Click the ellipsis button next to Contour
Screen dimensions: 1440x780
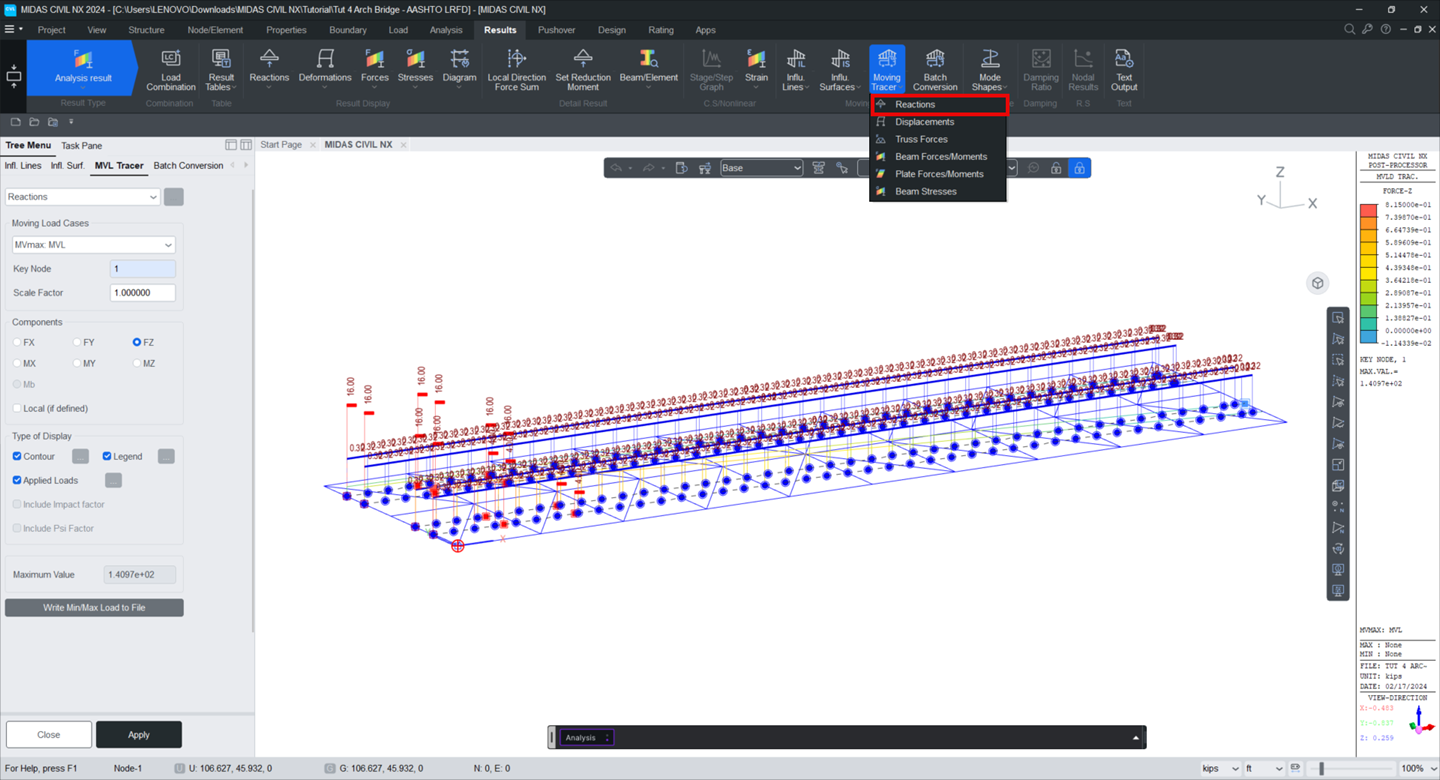[80, 456]
